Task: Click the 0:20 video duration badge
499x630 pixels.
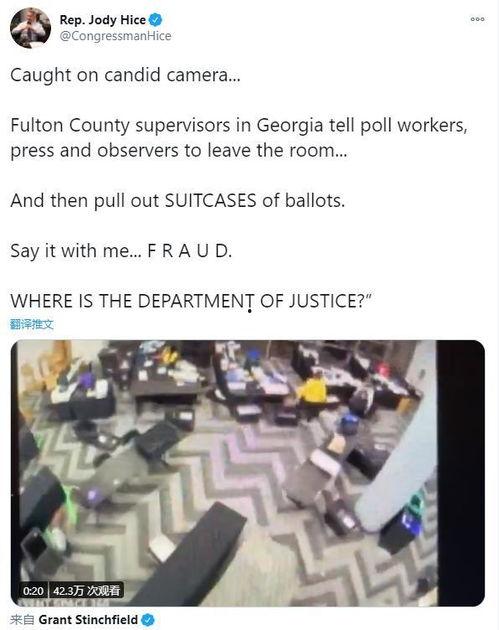Action: (x=33, y=591)
